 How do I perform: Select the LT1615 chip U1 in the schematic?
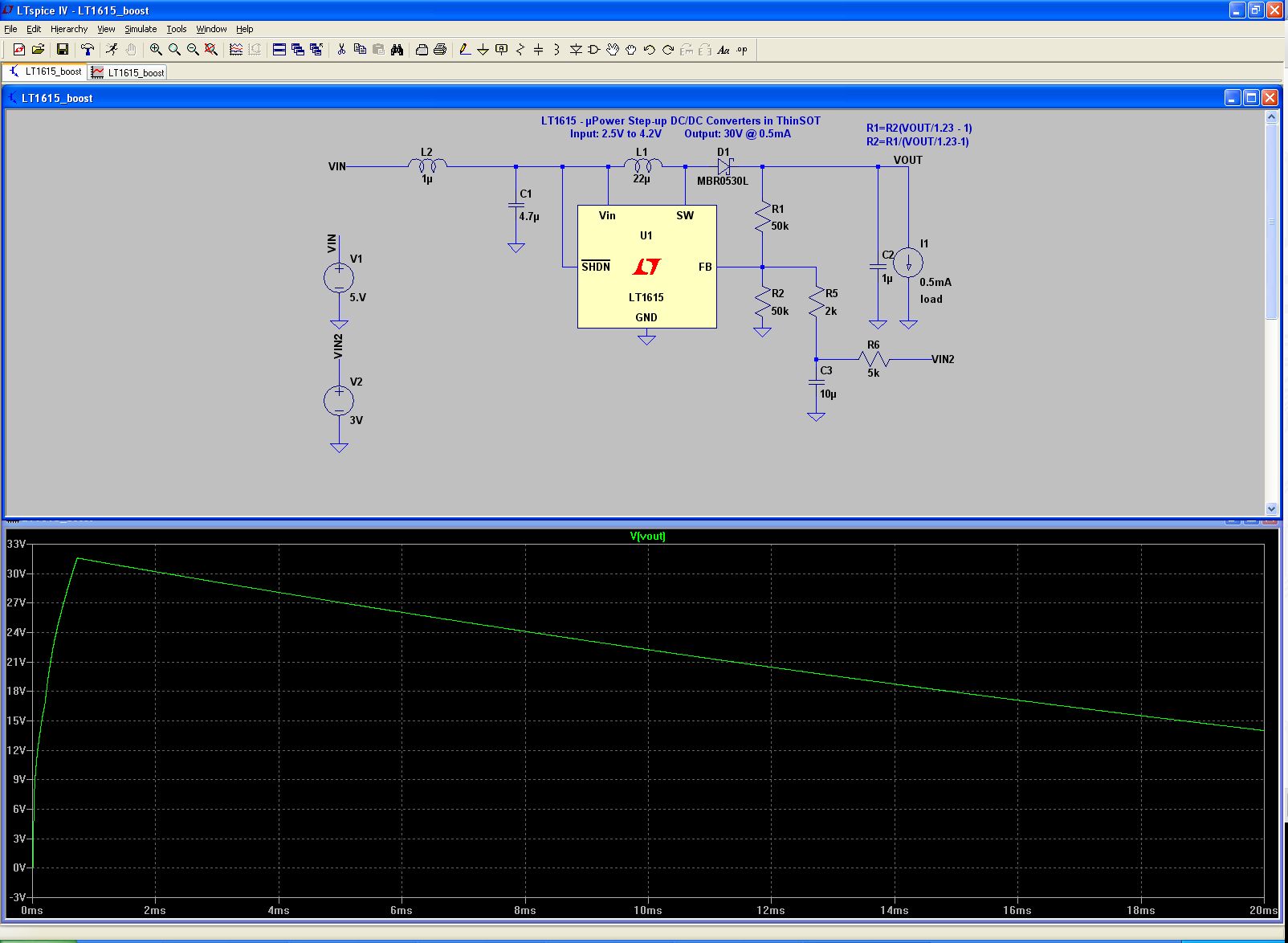646,267
